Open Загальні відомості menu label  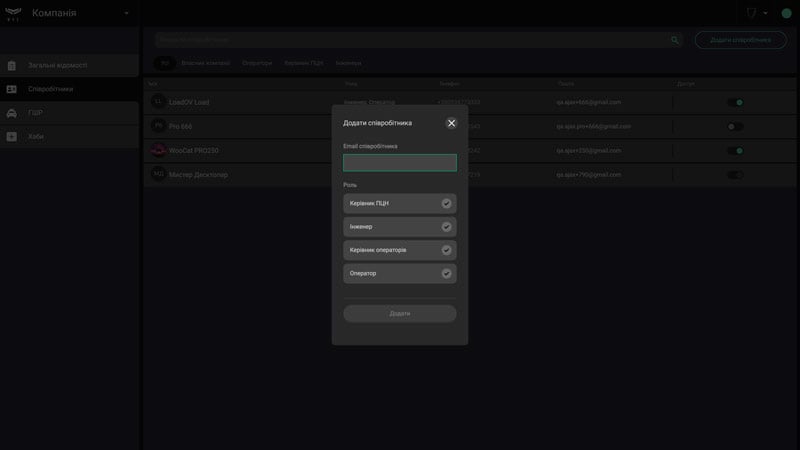point(58,65)
